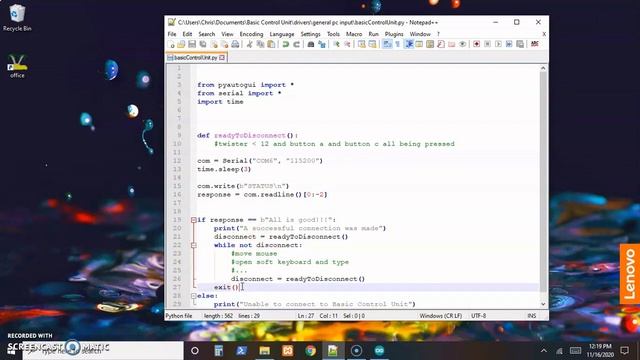The width and height of the screenshot is (640, 360).
Task: Click the 'time.sleep(3)' code line
Action: (224, 169)
